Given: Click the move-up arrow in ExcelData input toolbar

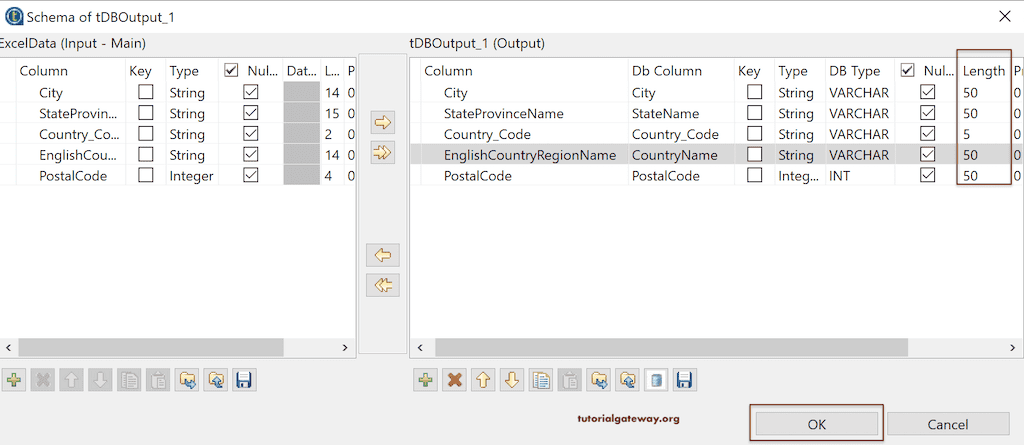Looking at the screenshot, I should pos(71,380).
